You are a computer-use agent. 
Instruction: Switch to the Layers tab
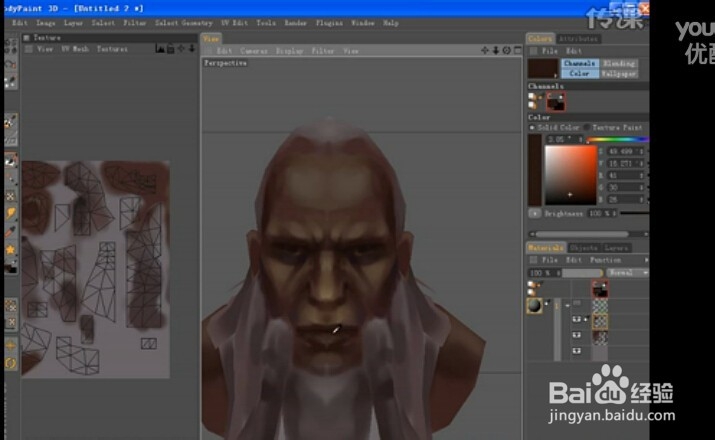[x=616, y=248]
